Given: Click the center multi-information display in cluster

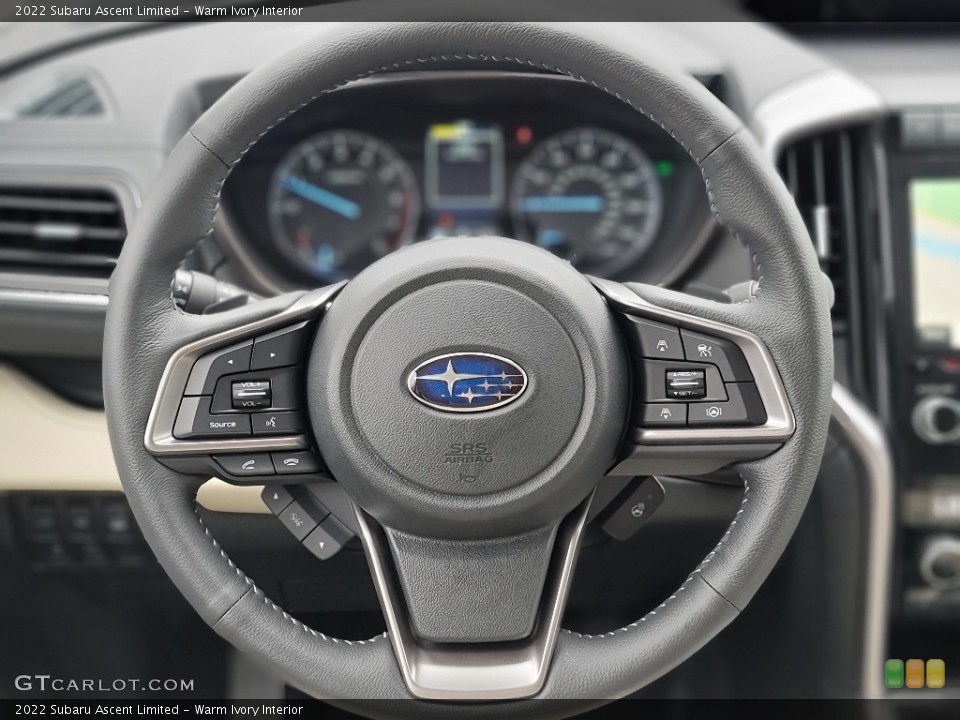Looking at the screenshot, I should click(x=465, y=165).
